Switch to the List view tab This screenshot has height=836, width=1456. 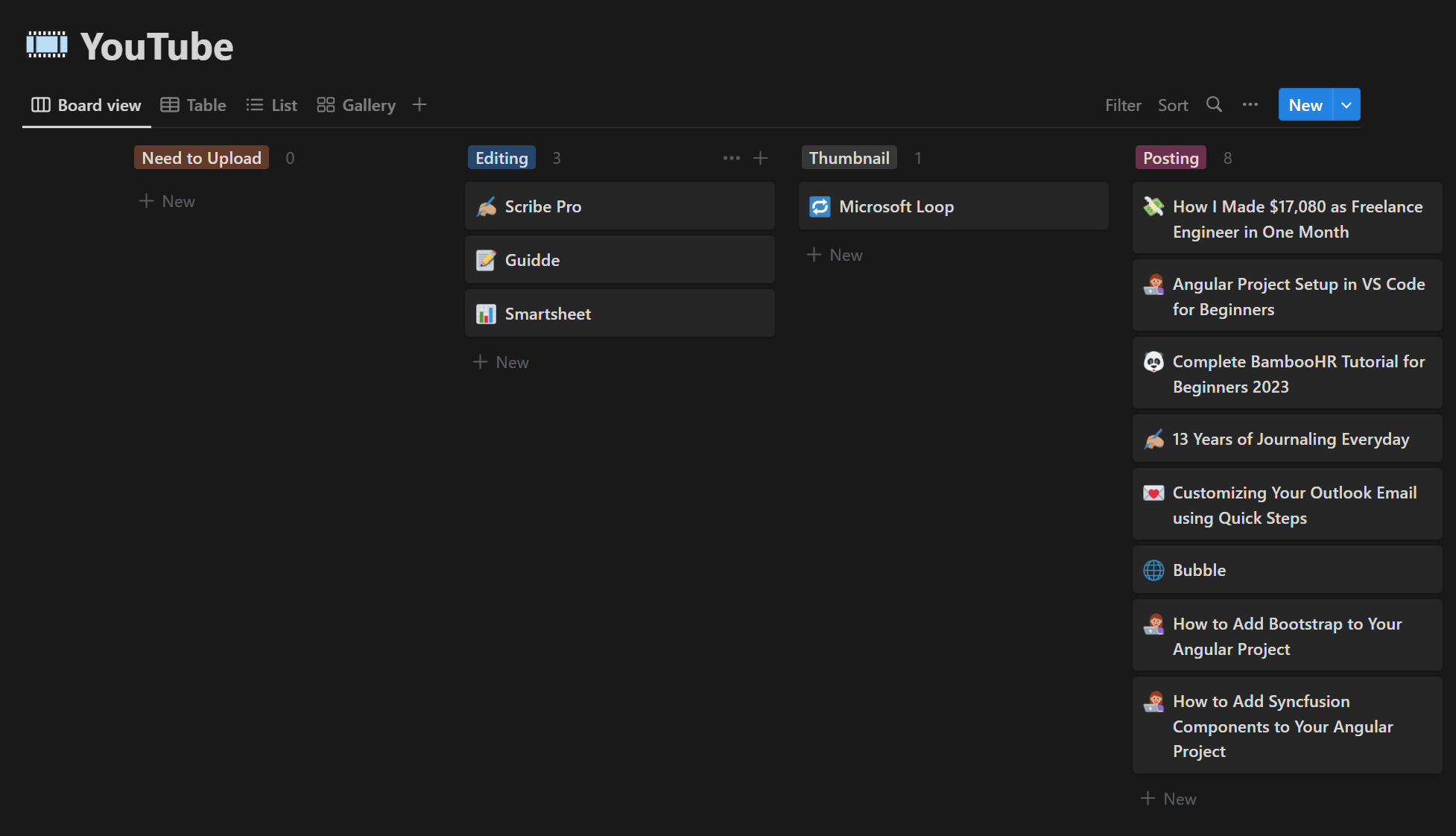click(x=272, y=105)
